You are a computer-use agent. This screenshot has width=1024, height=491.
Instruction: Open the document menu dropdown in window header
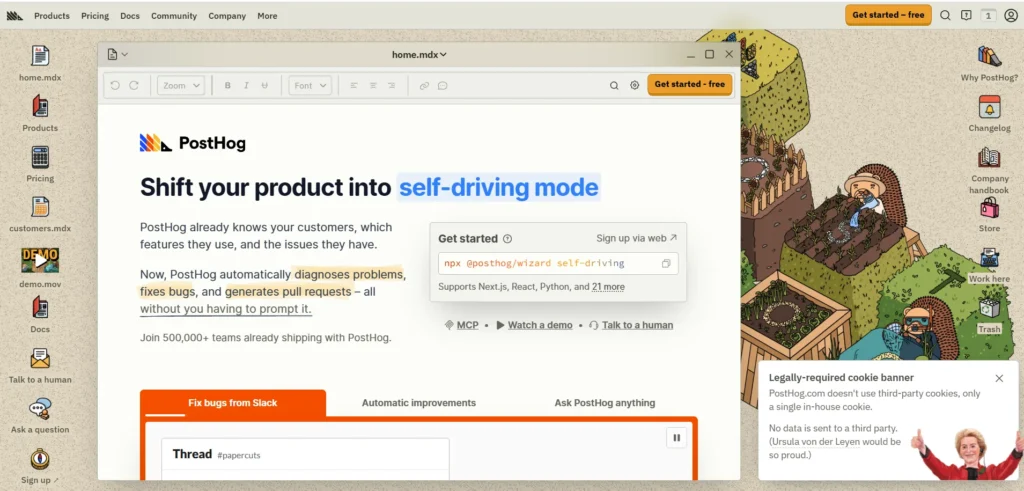pyautogui.click(x=118, y=55)
